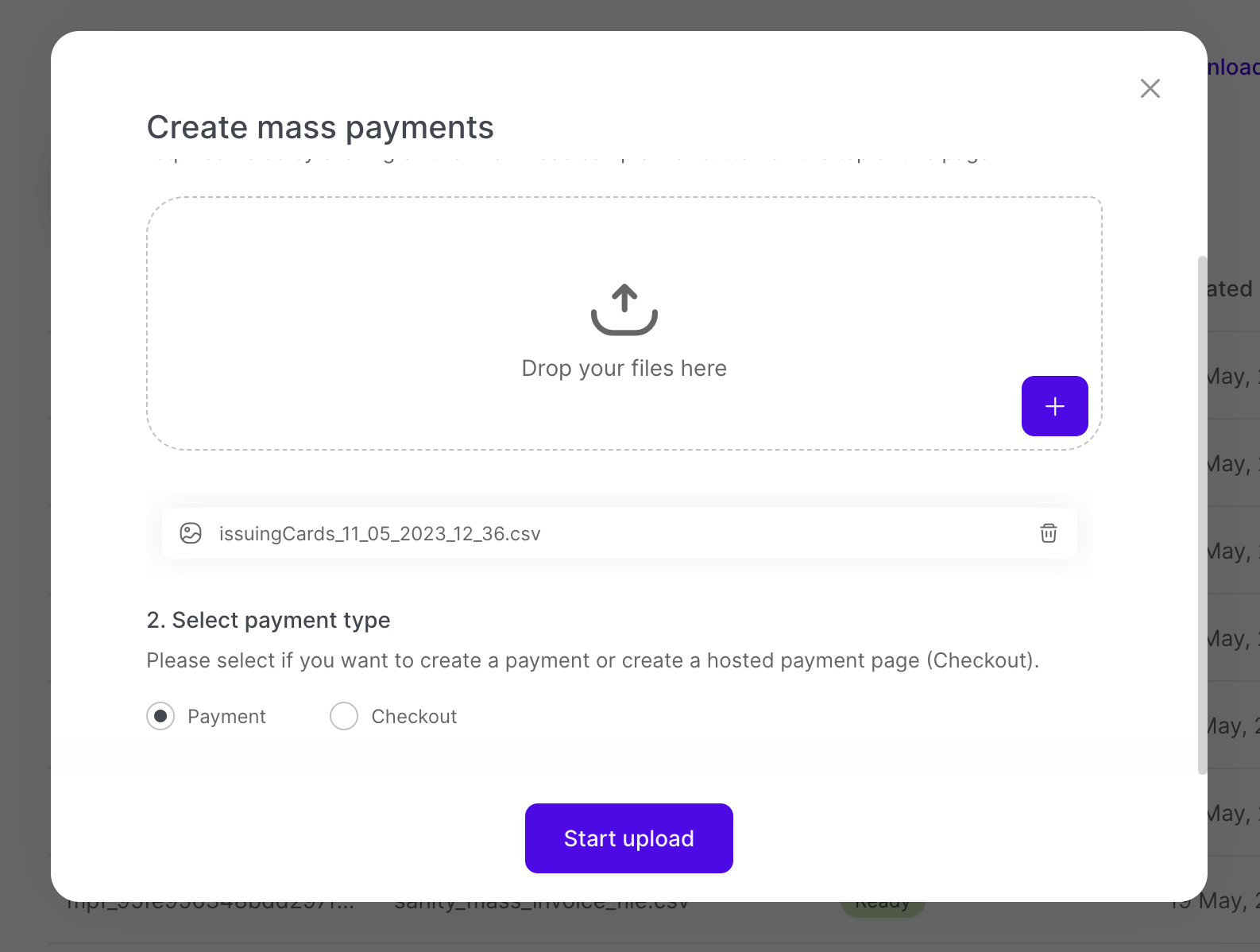Click the "Drop your files here" text
Image resolution: width=1260 pixels, height=952 pixels.
(624, 369)
